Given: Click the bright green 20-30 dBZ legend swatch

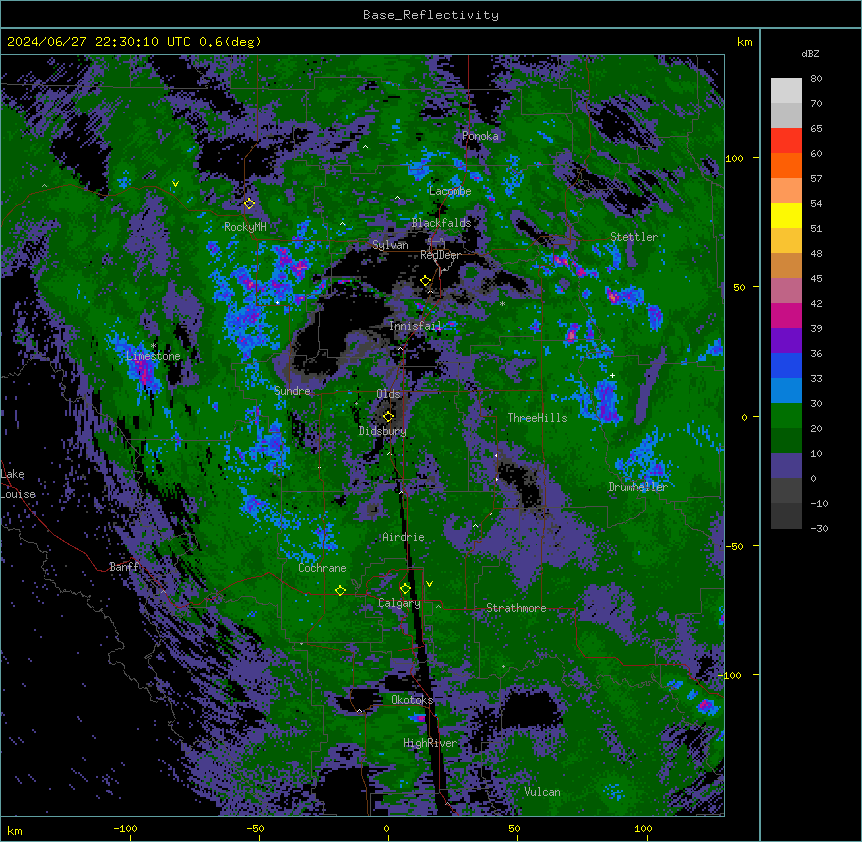Looking at the screenshot, I should pyautogui.click(x=786, y=416).
